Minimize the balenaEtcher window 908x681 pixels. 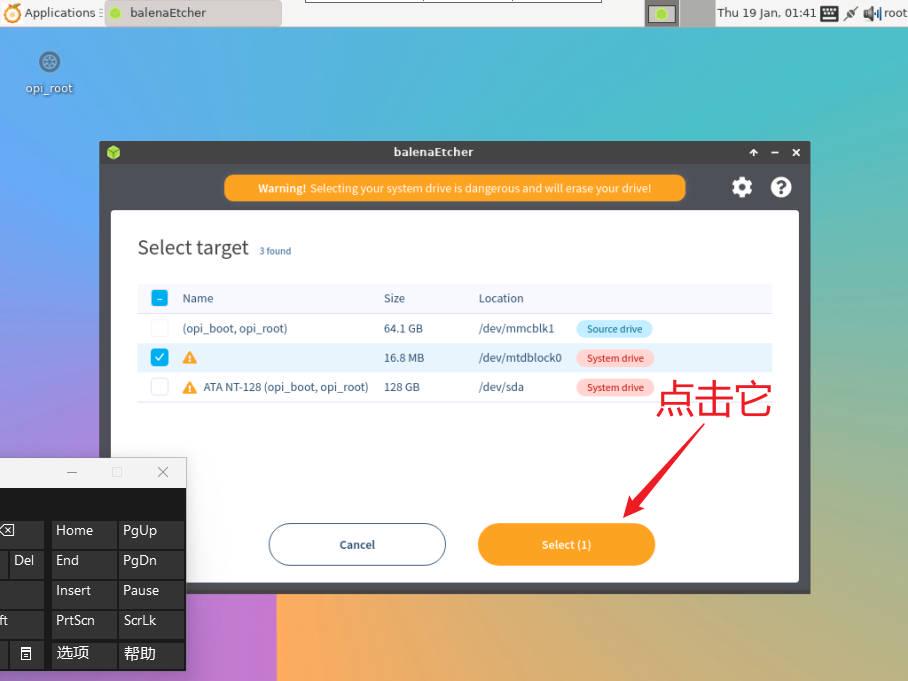[775, 152]
